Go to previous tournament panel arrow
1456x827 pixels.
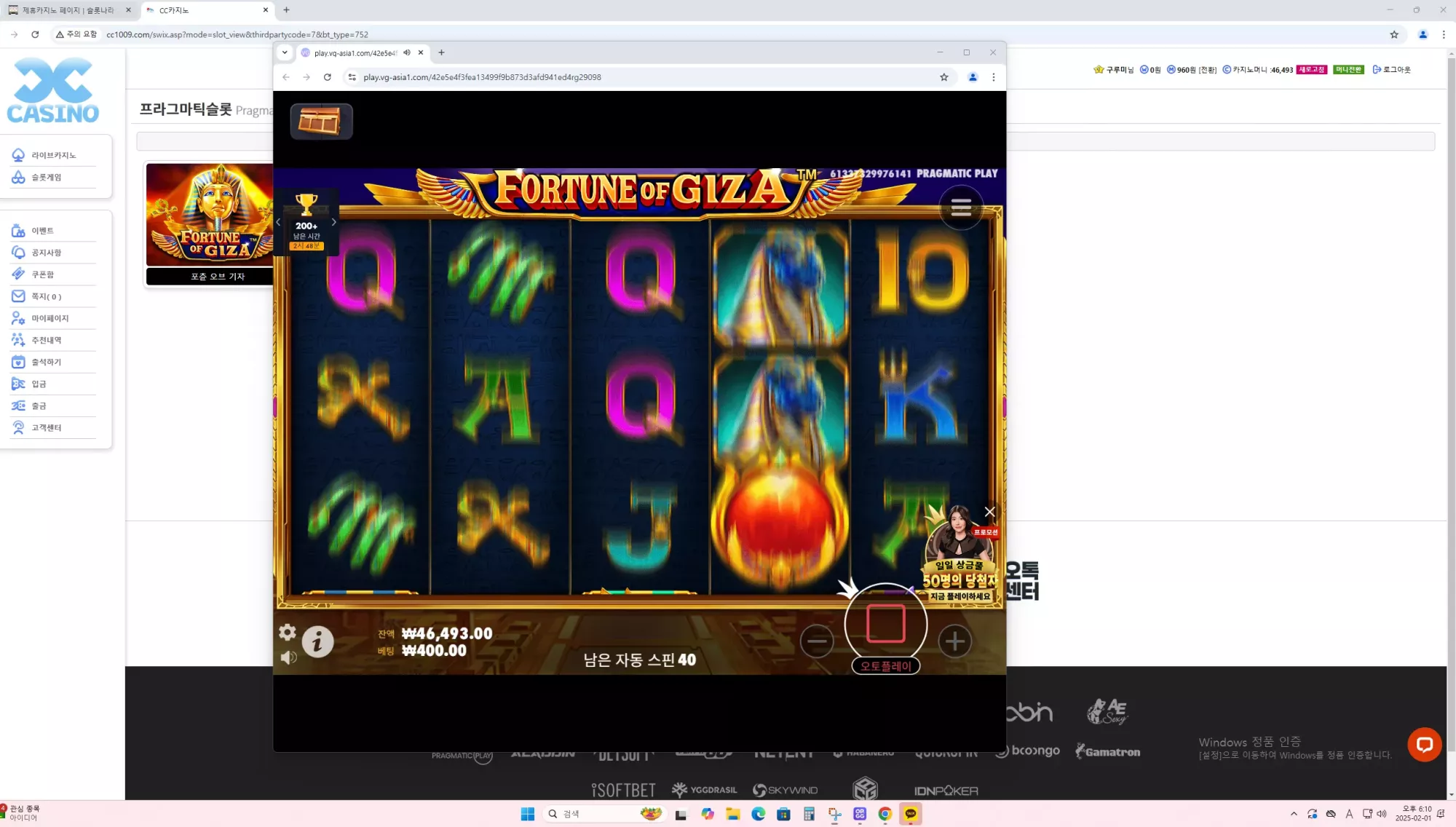[278, 222]
